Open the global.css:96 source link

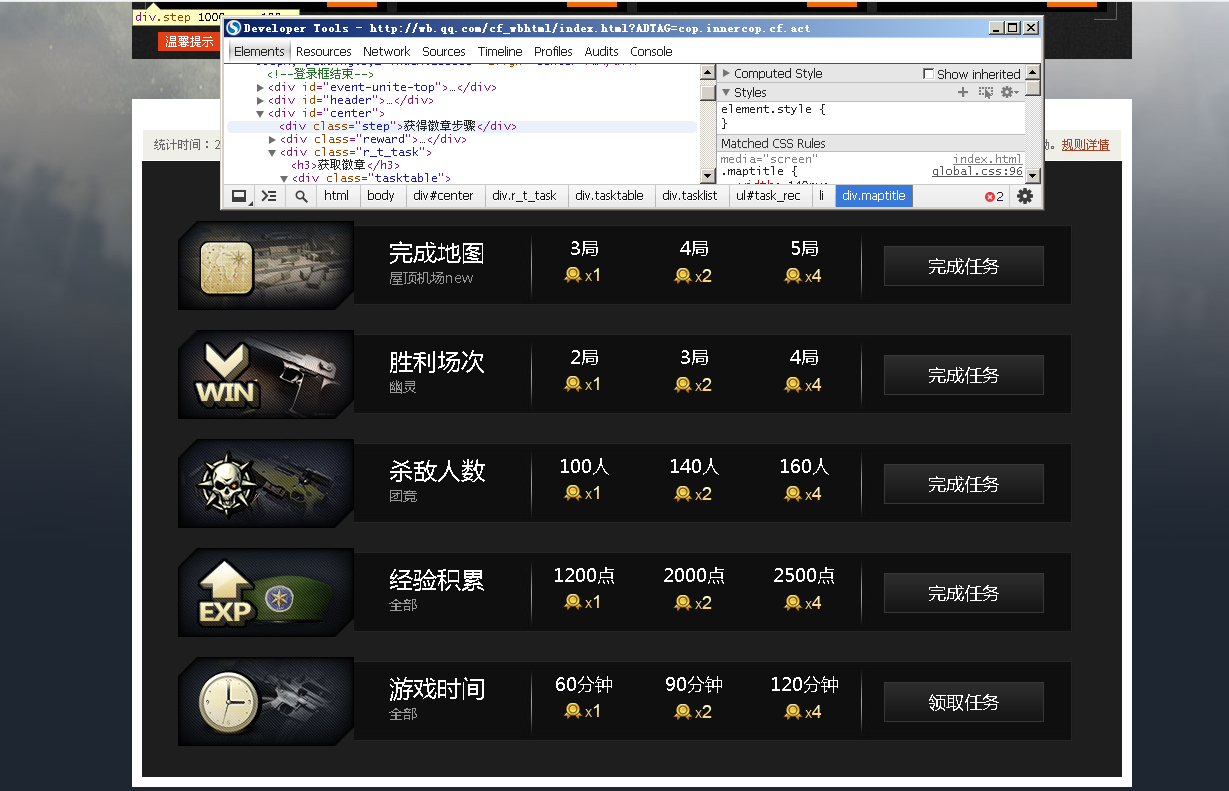[977, 171]
